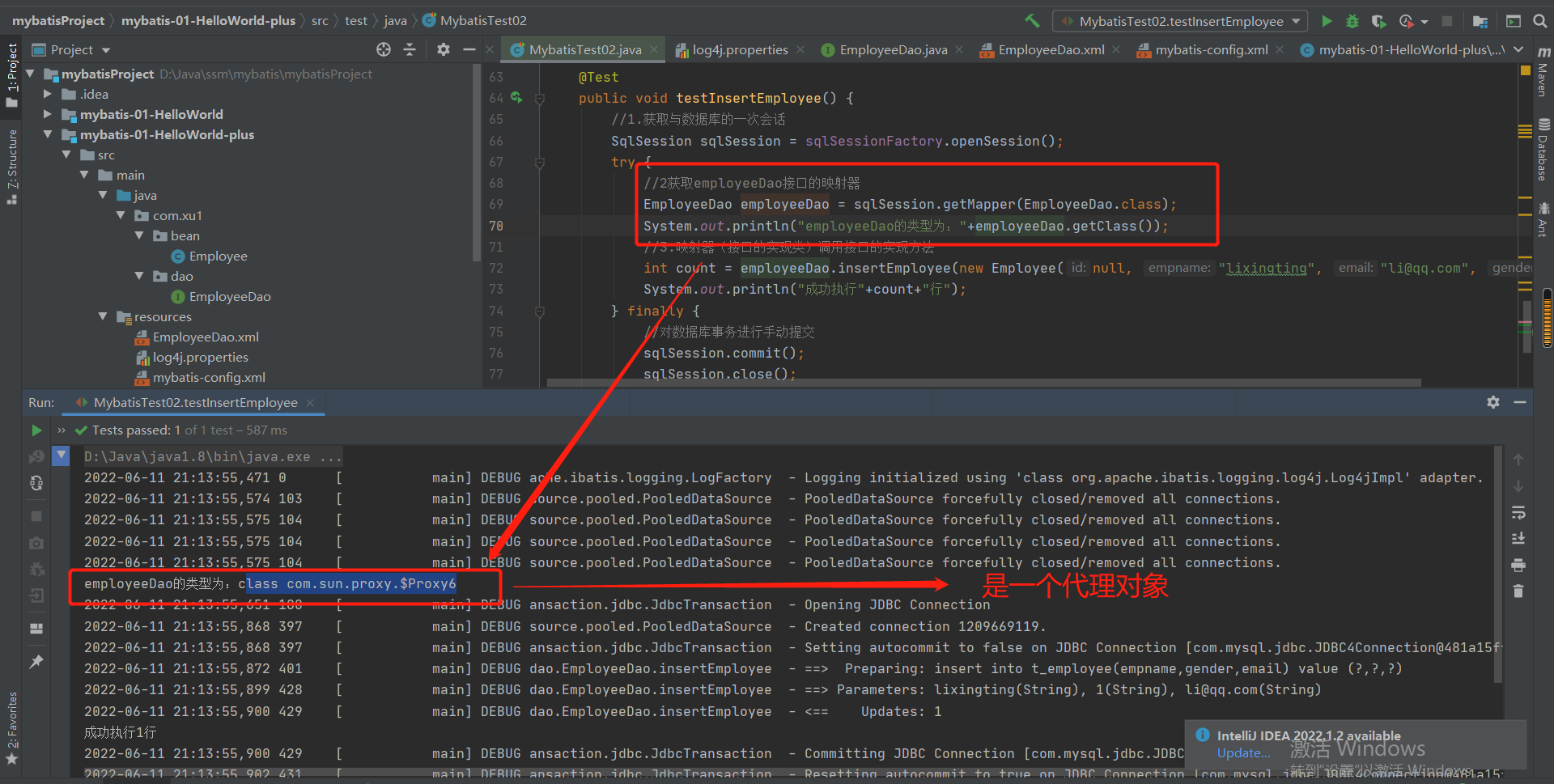Click the Update... link in notification

(1243, 753)
